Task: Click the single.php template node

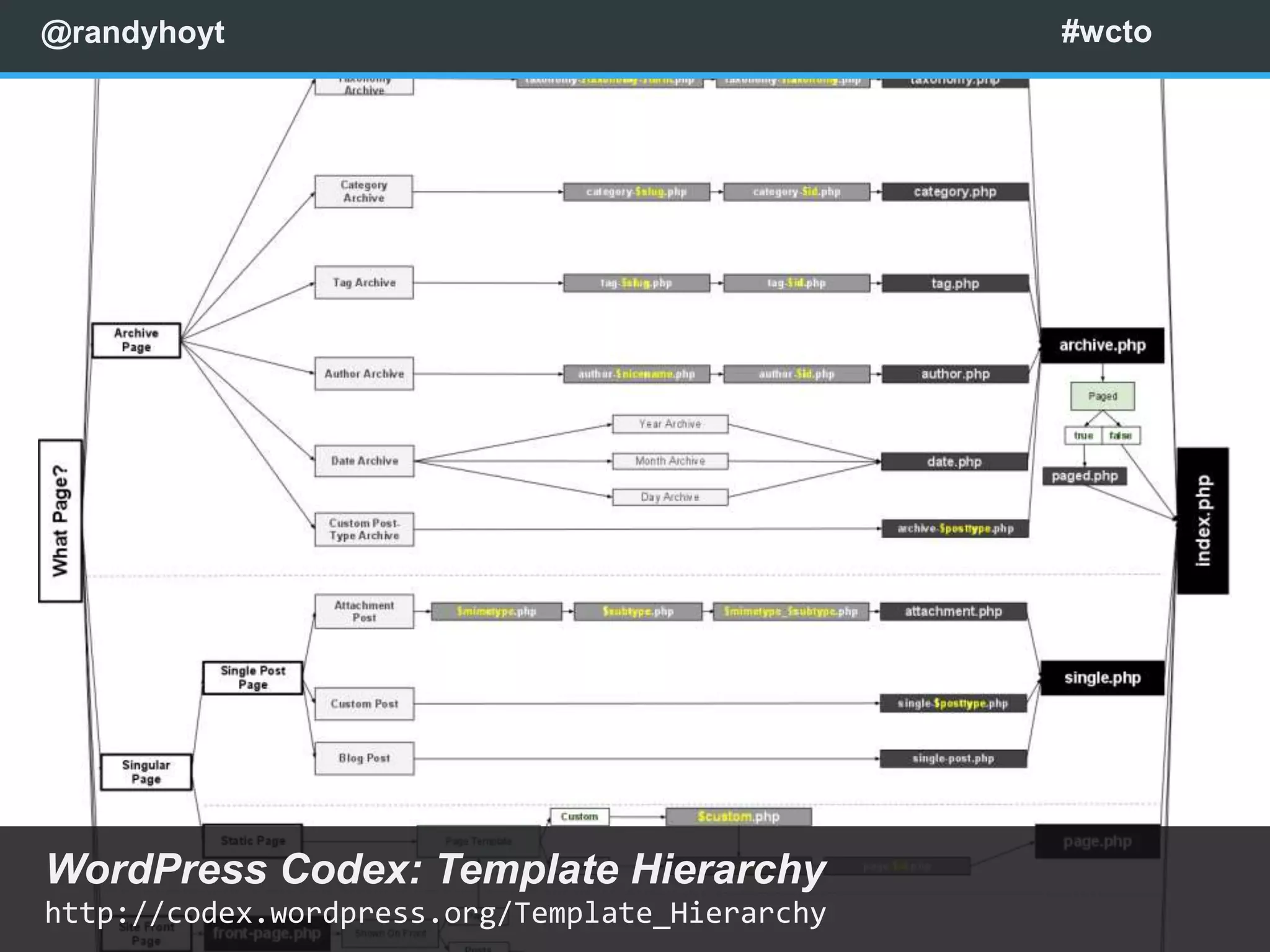Action: [x=1101, y=677]
